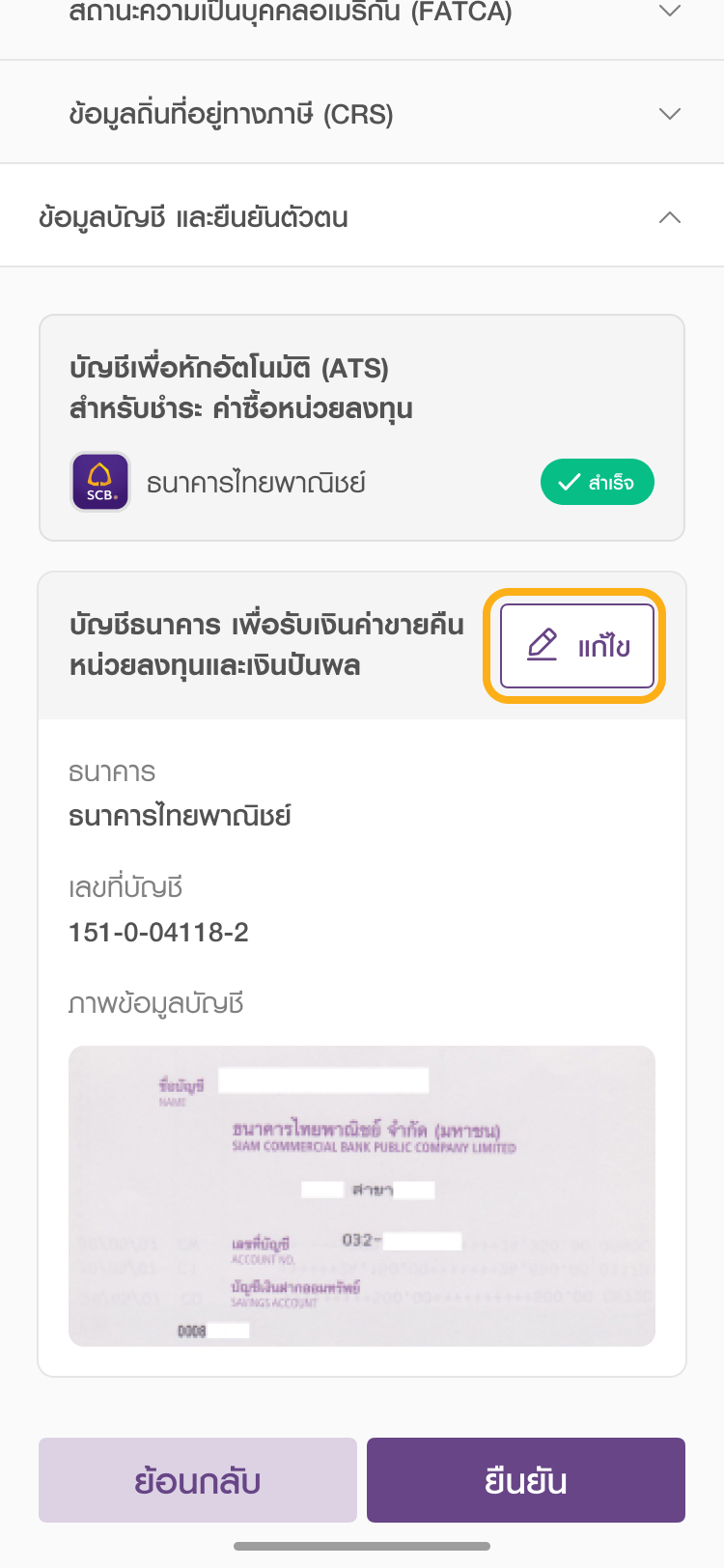The width and height of the screenshot is (724, 1568).
Task: Tap the ATS auto-debit account heading
Action: tap(241, 387)
